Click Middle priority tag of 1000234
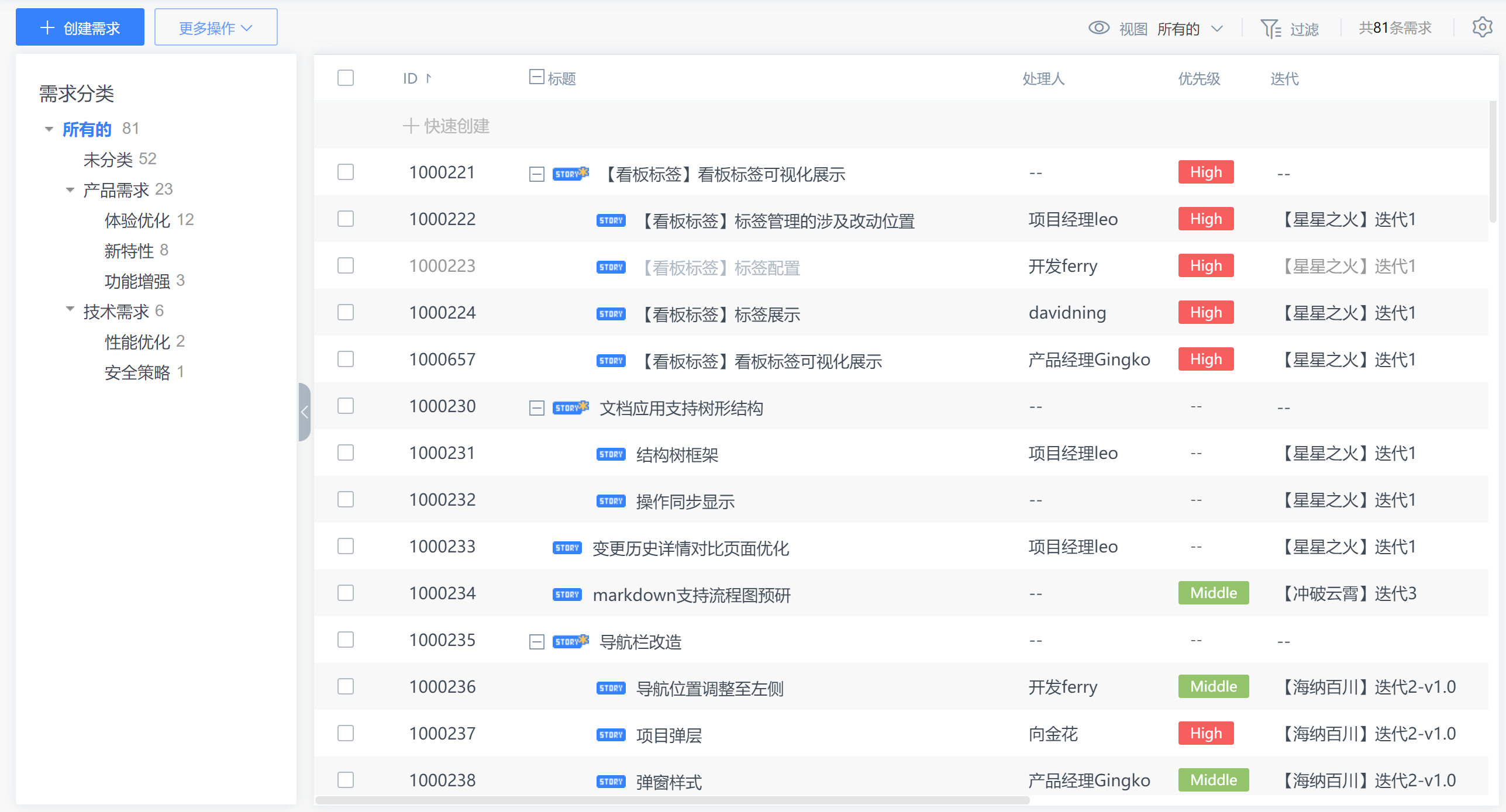The image size is (1506, 812). click(x=1214, y=593)
